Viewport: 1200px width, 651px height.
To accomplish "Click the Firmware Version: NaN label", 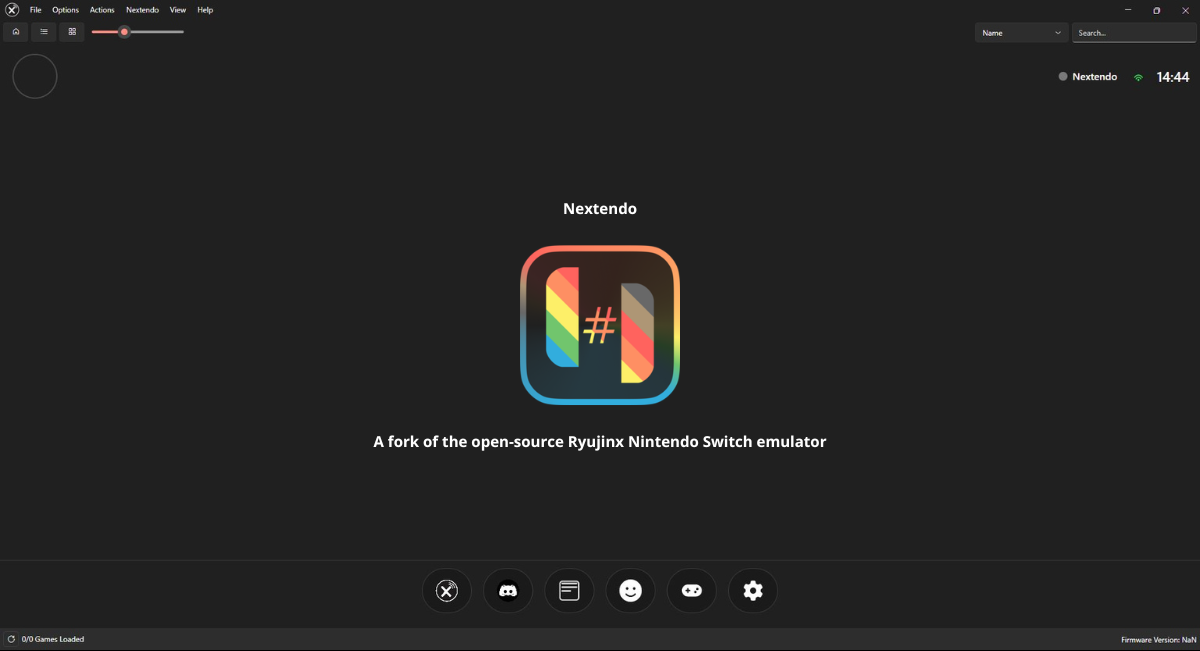I will [1158, 639].
